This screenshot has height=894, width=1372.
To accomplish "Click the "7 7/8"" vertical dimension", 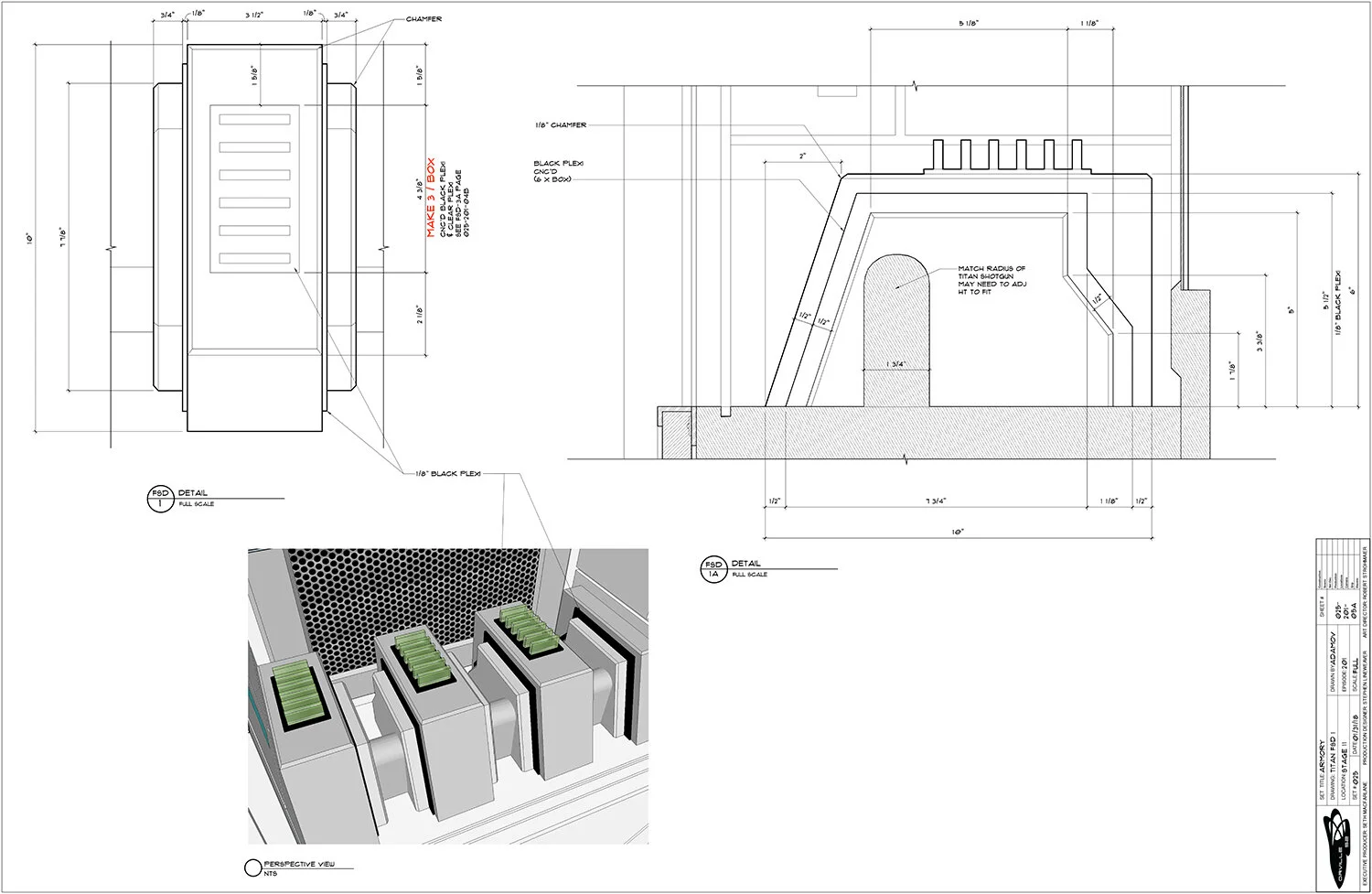I will point(62,237).
